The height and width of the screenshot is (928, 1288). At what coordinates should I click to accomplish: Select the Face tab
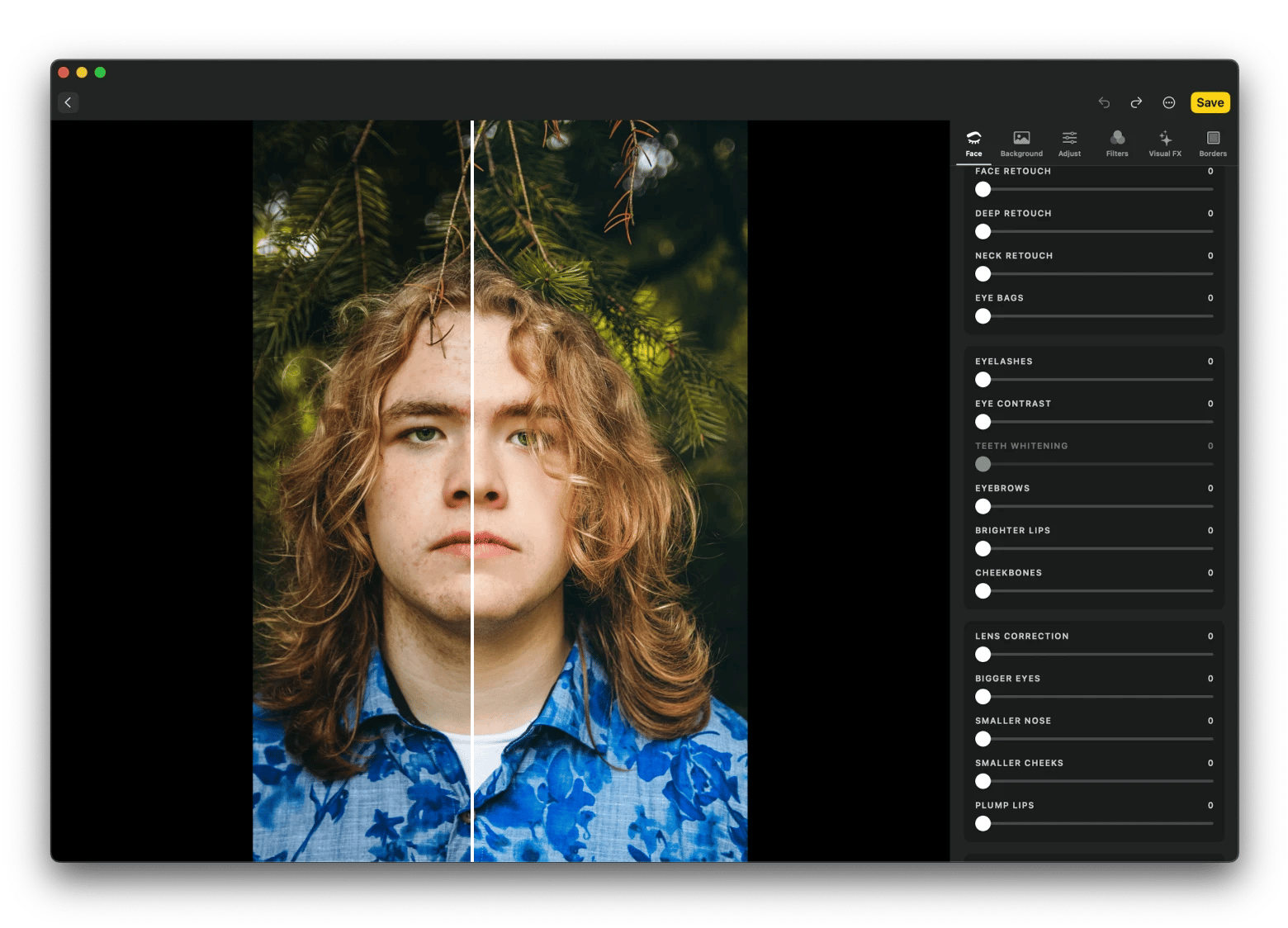tap(974, 144)
